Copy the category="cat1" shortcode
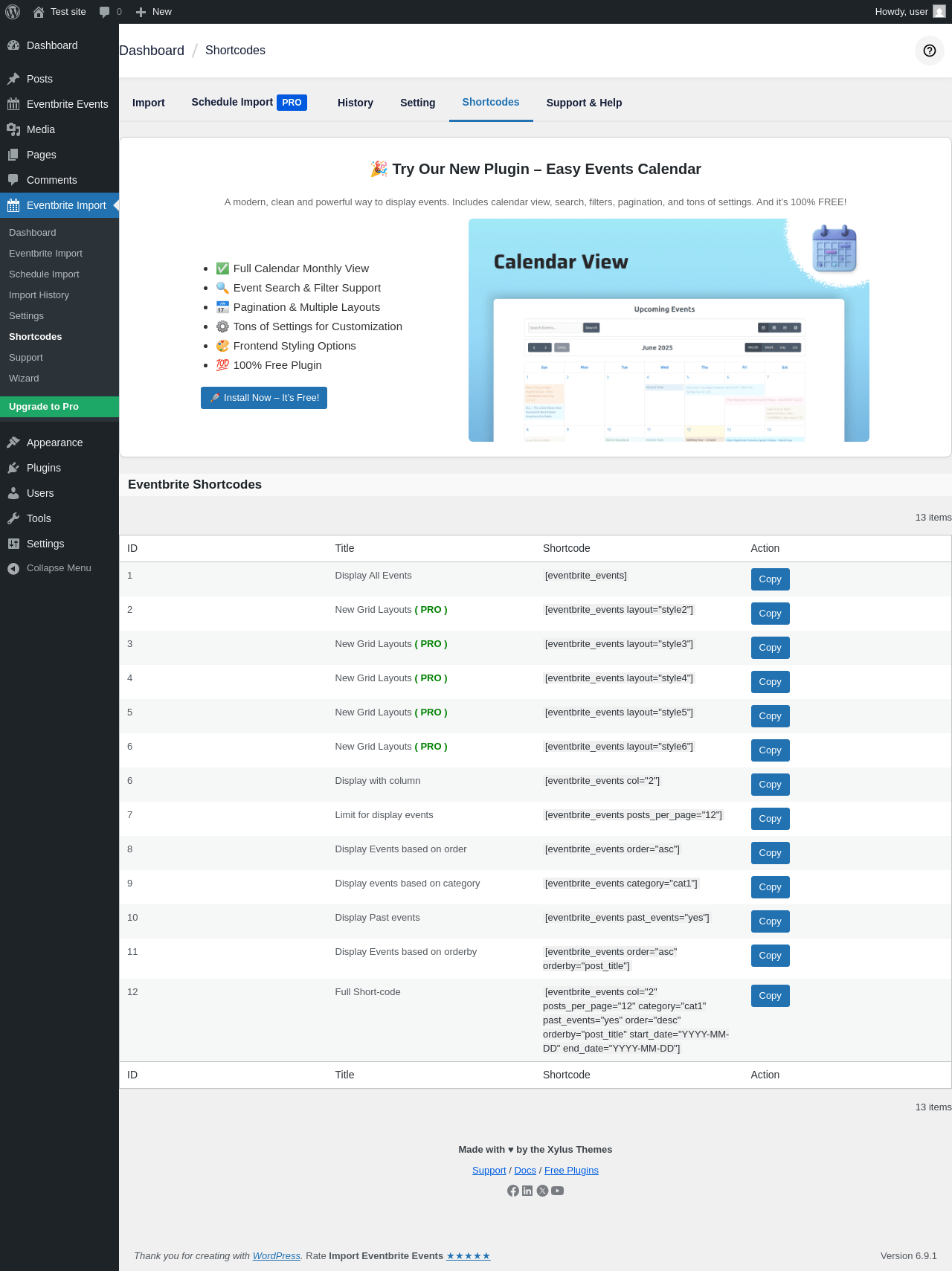Image resolution: width=952 pixels, height=1271 pixels. 770,887
